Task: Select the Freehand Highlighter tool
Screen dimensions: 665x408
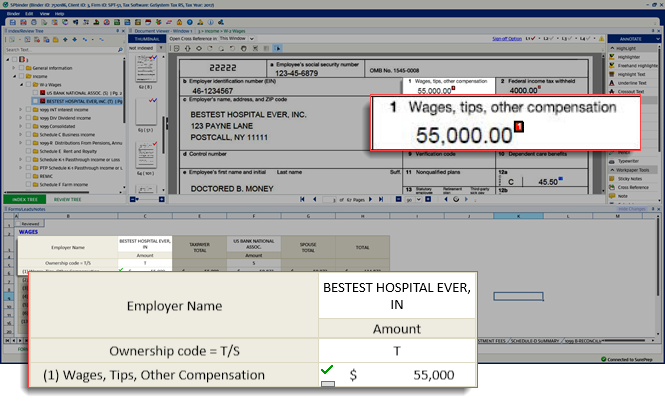Action: pos(634,66)
